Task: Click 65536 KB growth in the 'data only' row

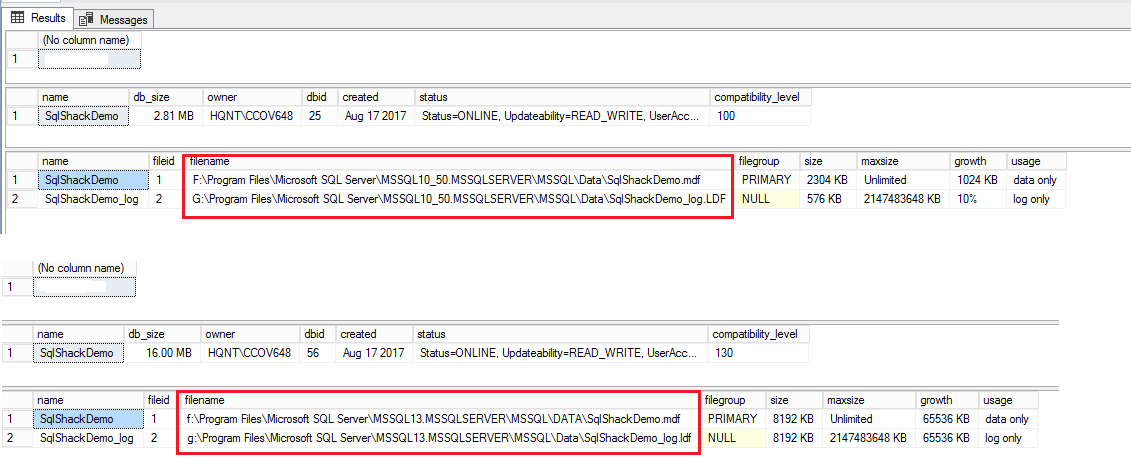Action: [x=947, y=418]
